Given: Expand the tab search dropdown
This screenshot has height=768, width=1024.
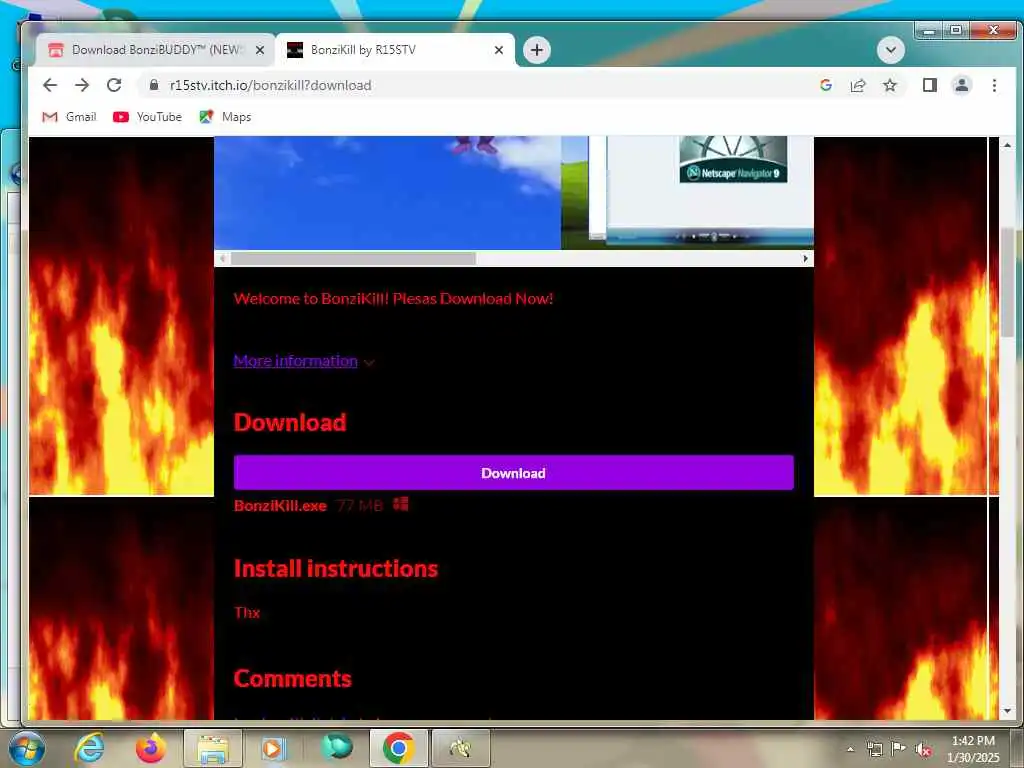Looking at the screenshot, I should tap(890, 50).
